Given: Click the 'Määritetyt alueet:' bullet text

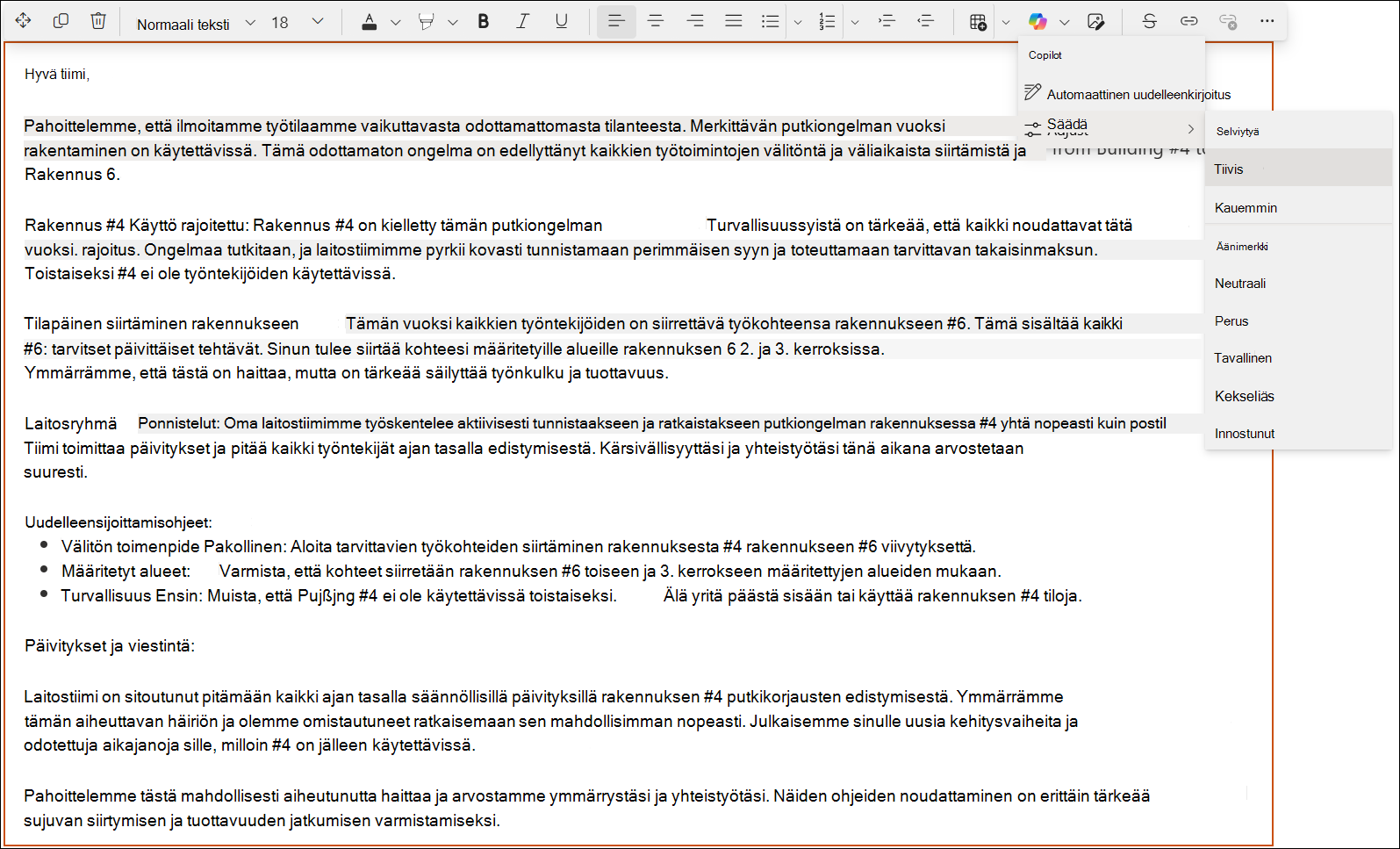Looking at the screenshot, I should point(126,572).
